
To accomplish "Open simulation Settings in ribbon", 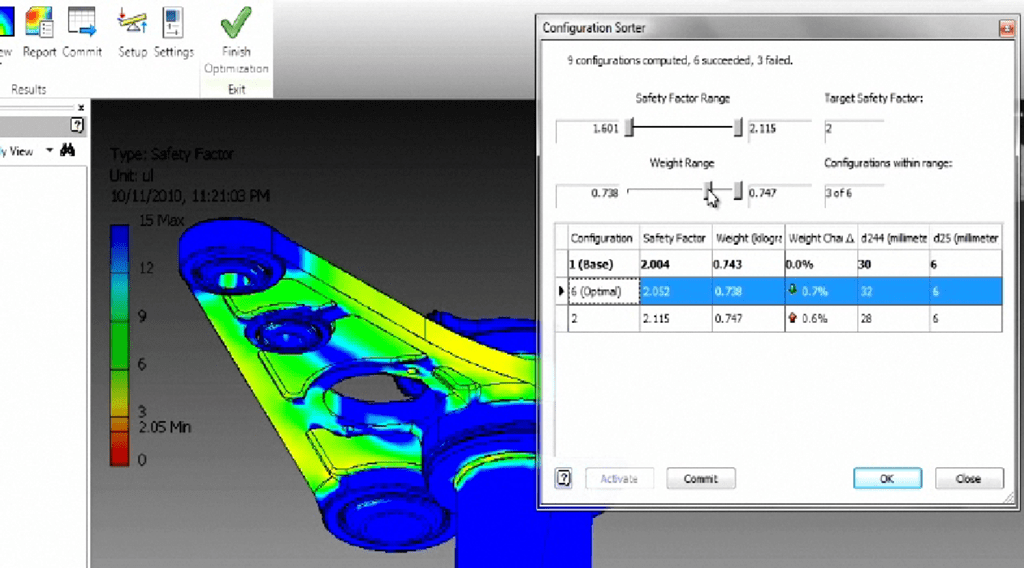I will [174, 31].
